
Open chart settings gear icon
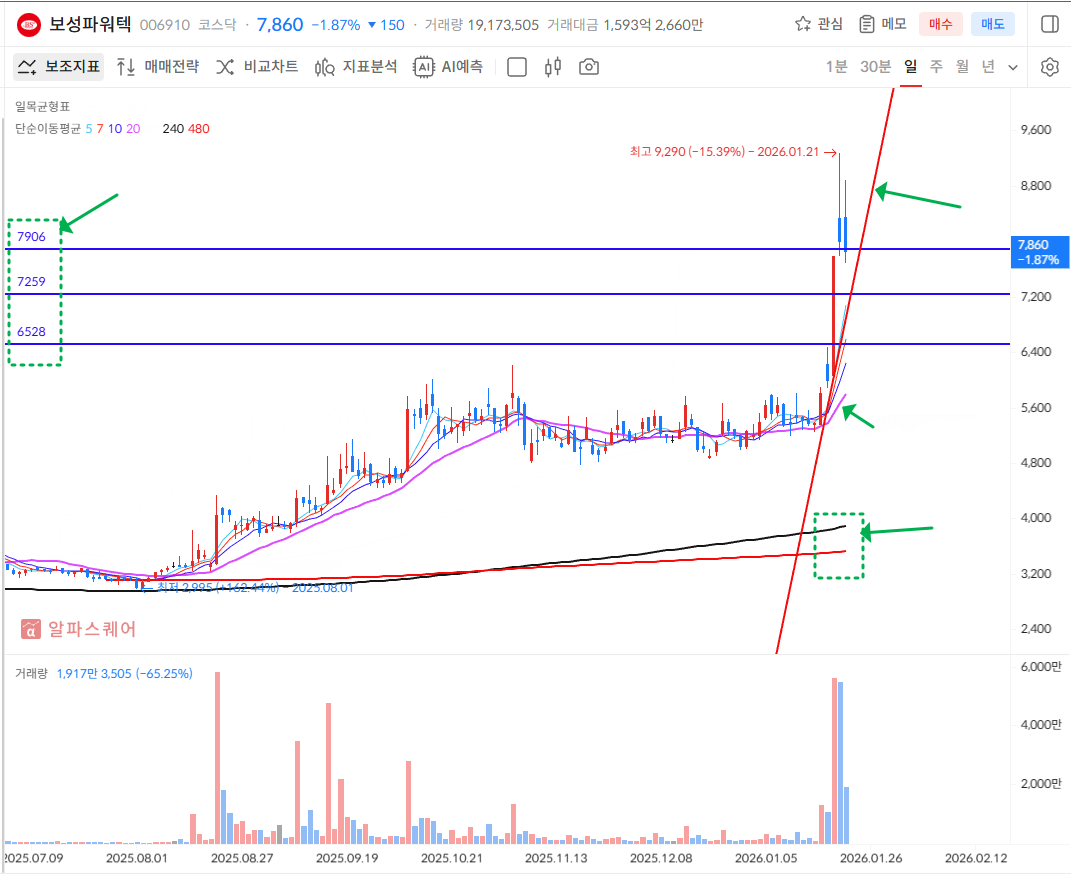click(1049, 67)
